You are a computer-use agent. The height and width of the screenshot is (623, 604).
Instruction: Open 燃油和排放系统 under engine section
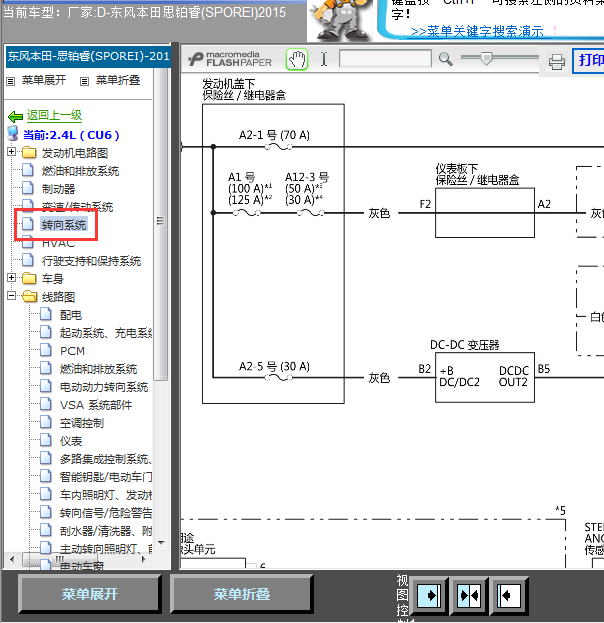click(x=80, y=171)
